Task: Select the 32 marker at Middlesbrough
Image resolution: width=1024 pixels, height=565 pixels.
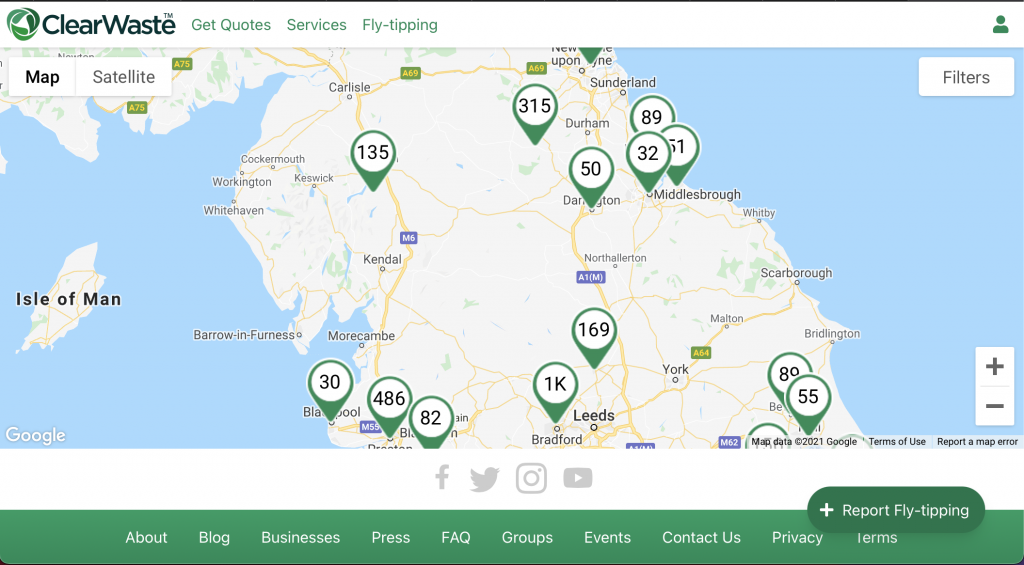Action: pyautogui.click(x=647, y=161)
